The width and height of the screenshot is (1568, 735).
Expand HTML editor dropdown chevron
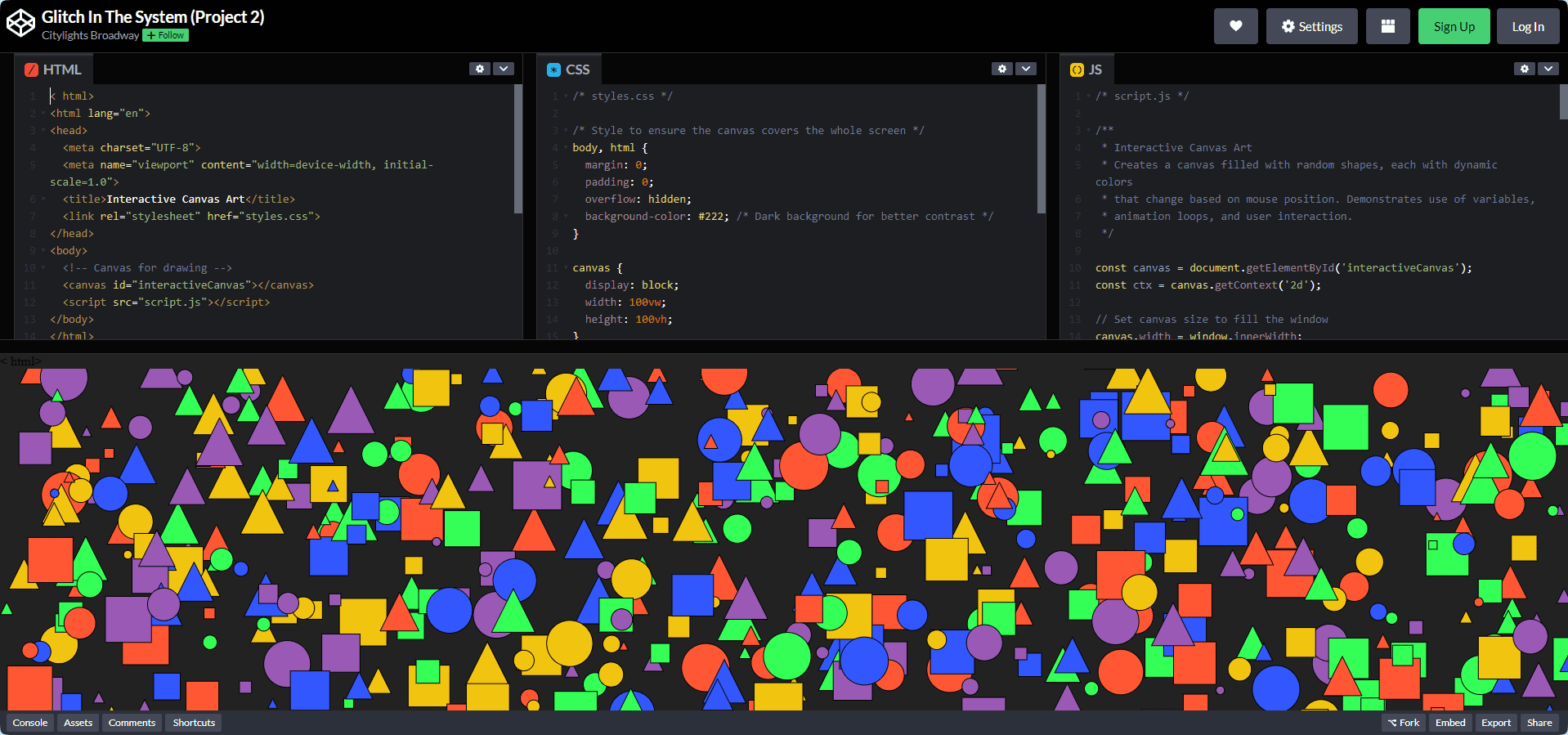point(504,69)
